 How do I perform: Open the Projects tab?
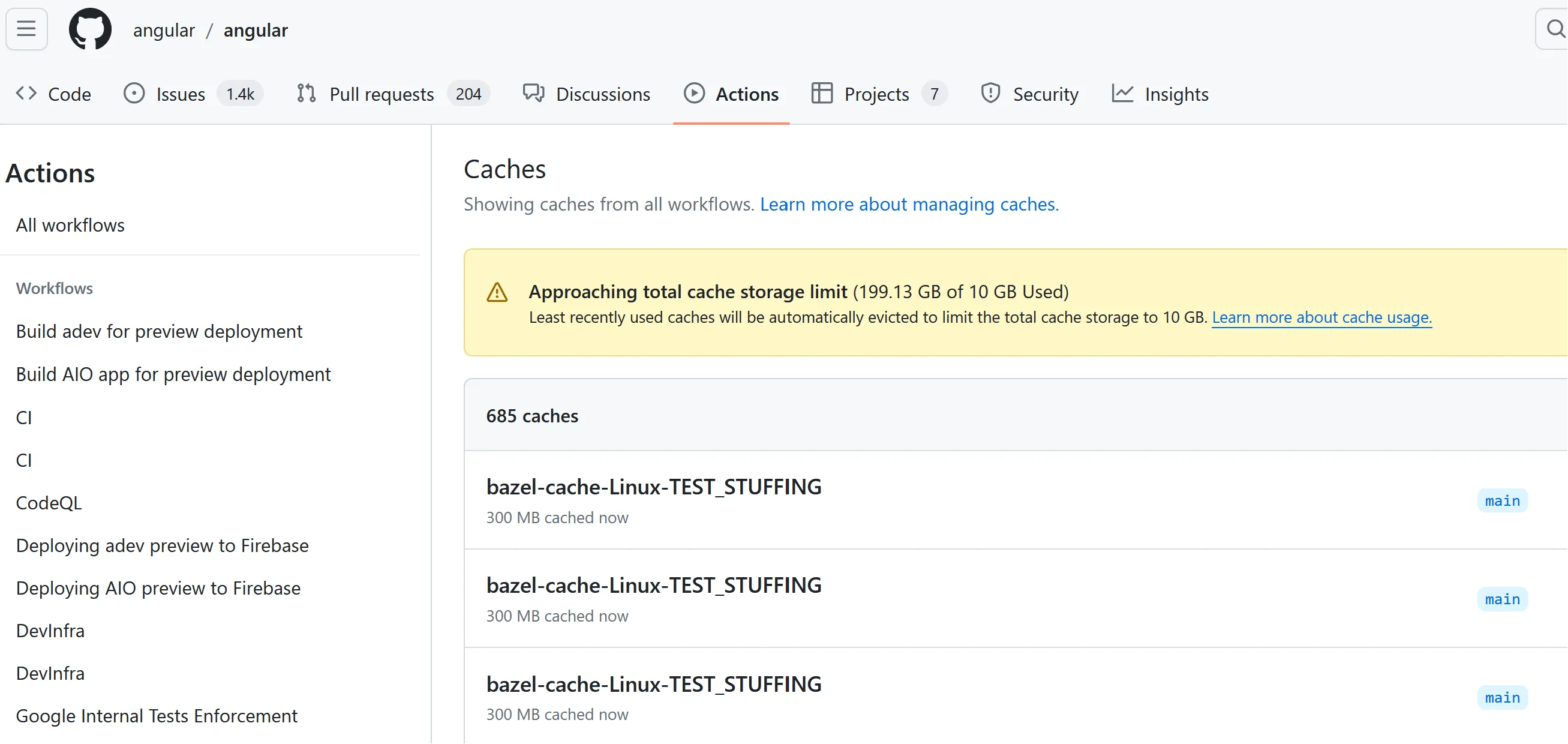click(876, 94)
